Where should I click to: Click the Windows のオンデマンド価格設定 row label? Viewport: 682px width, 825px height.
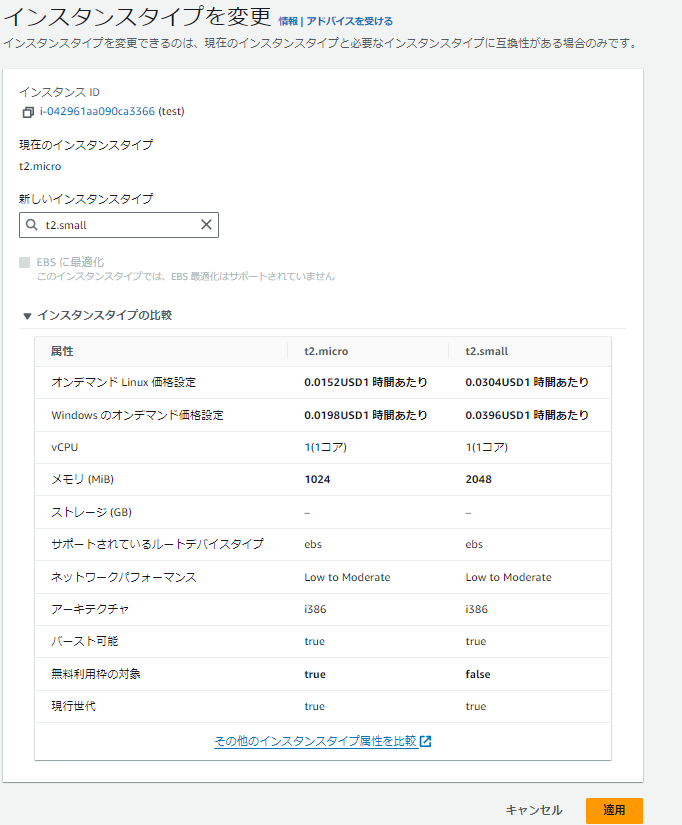[137, 415]
